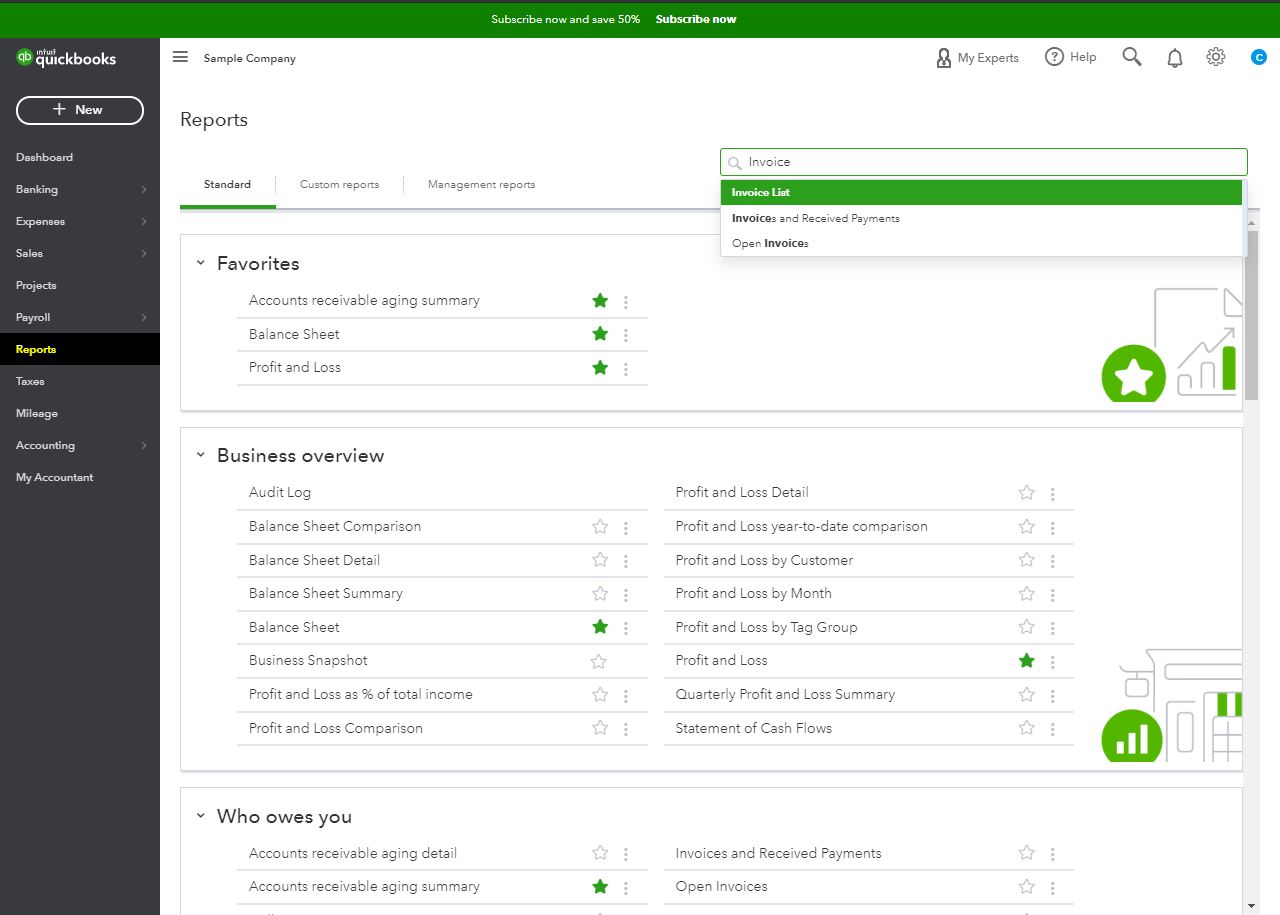Viewport: 1280px width, 915px height.
Task: Open the user profile avatar
Action: (x=1259, y=58)
